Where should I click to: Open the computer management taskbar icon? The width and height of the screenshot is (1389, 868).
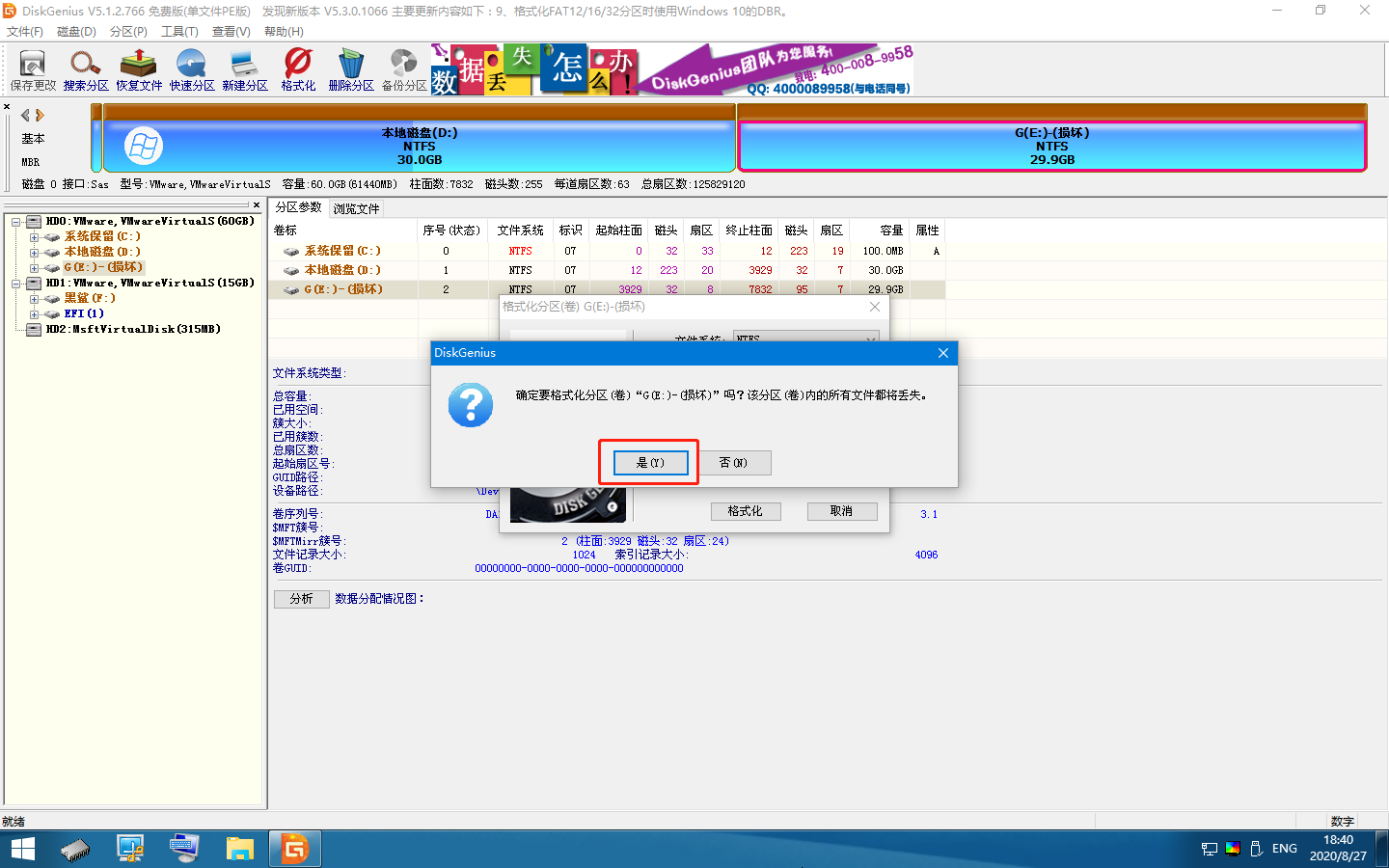tap(130, 849)
